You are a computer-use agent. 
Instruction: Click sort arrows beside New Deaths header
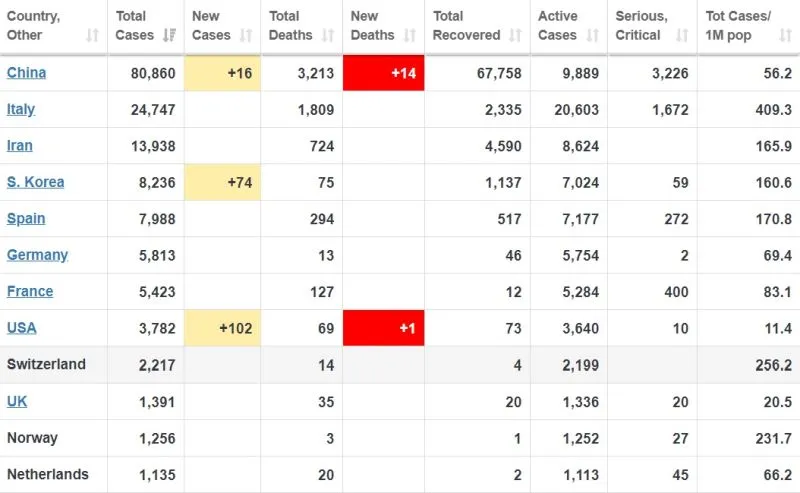(409, 36)
